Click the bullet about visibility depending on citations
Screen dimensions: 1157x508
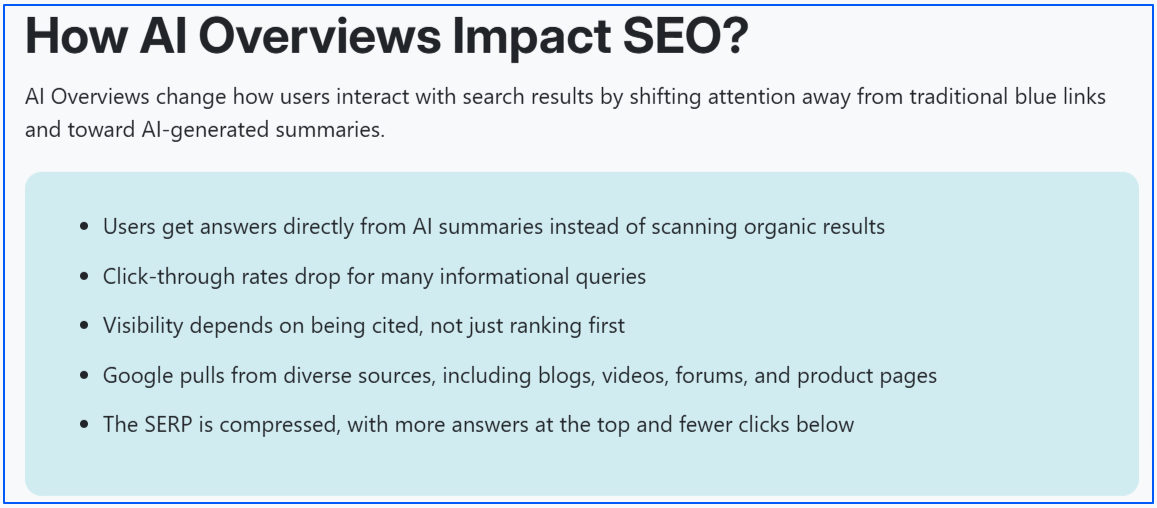(x=363, y=326)
